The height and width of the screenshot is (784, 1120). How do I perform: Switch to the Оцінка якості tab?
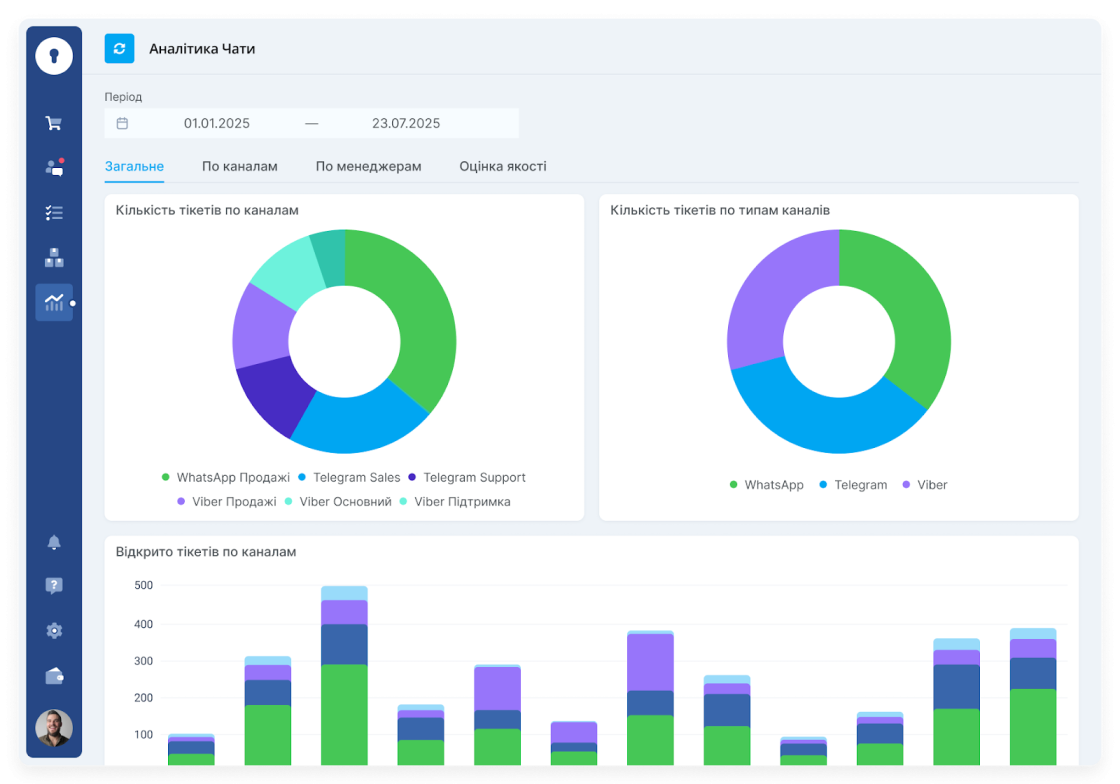coord(502,167)
